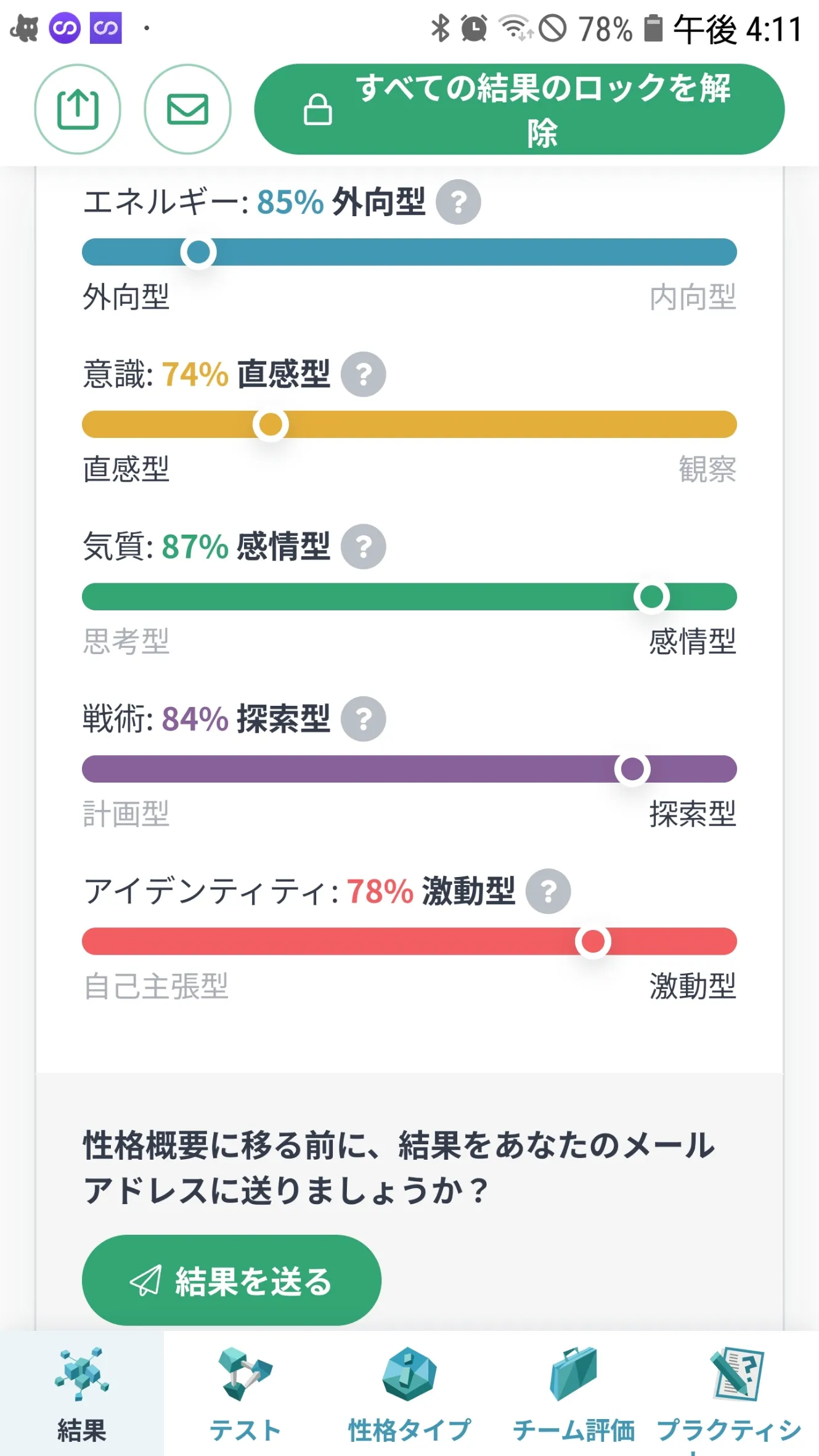Show help for 気質 感情型
This screenshot has width=819, height=1456.
[364, 547]
